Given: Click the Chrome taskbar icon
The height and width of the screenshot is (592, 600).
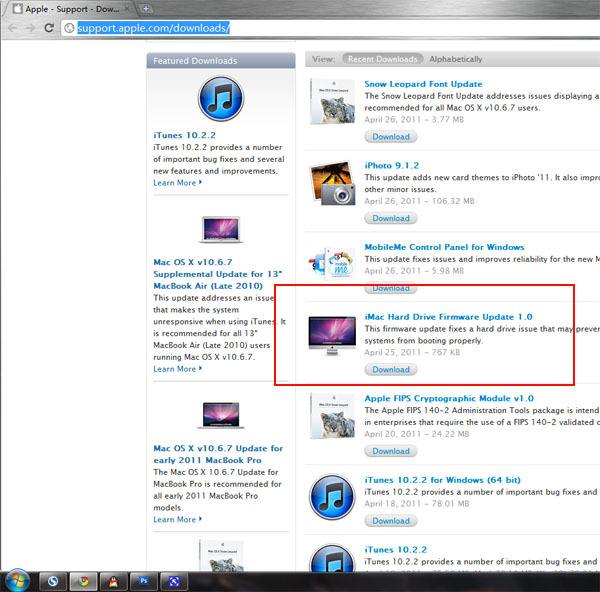Looking at the screenshot, I should [83, 582].
